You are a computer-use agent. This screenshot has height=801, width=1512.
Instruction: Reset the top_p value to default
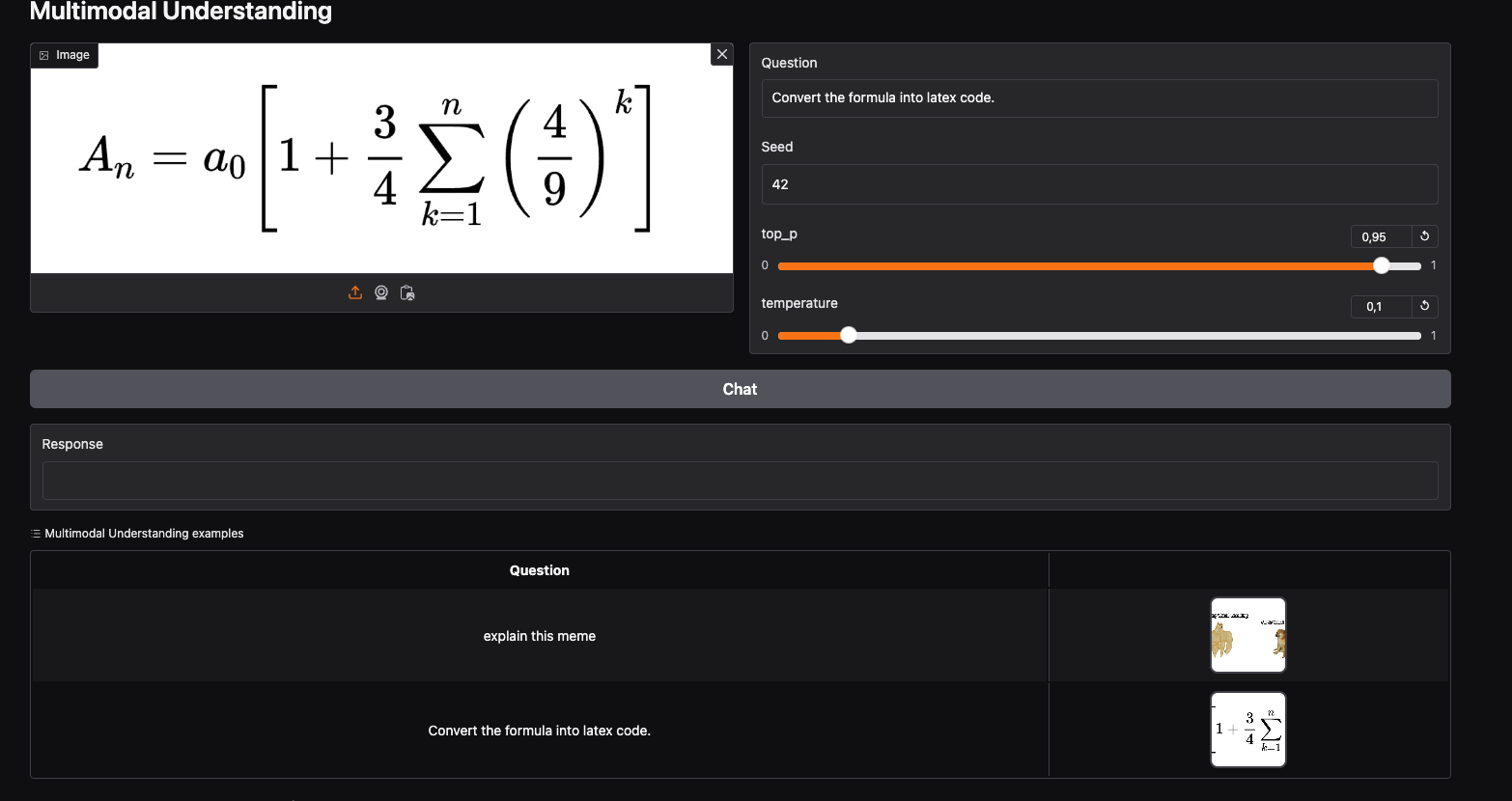[1424, 236]
